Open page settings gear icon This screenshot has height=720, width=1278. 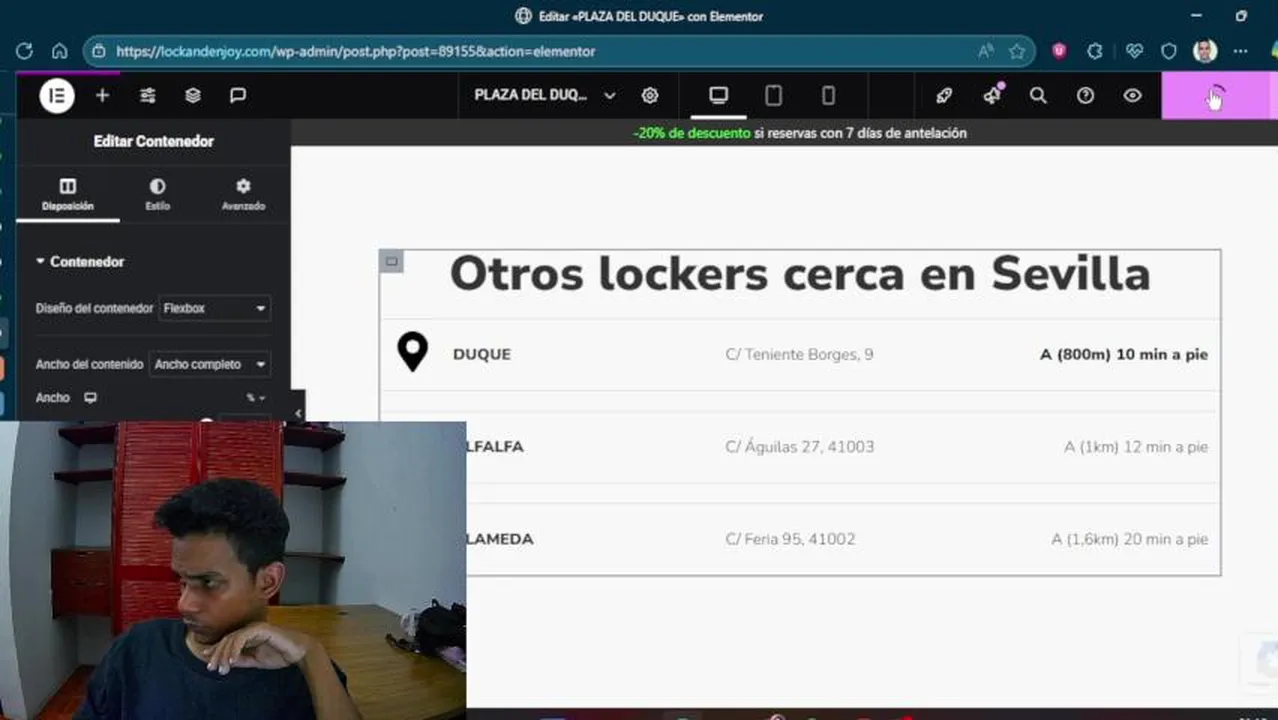(x=650, y=96)
